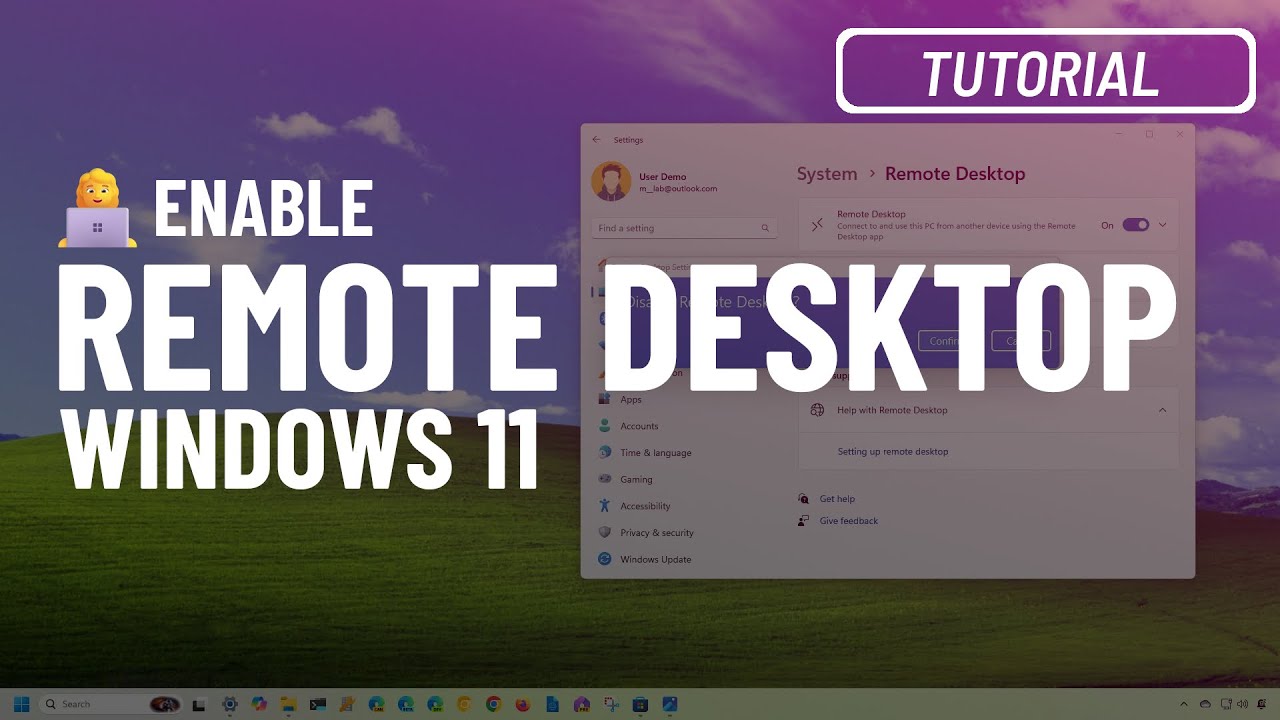Close the Settings window
The image size is (1280, 720).
point(1180,134)
